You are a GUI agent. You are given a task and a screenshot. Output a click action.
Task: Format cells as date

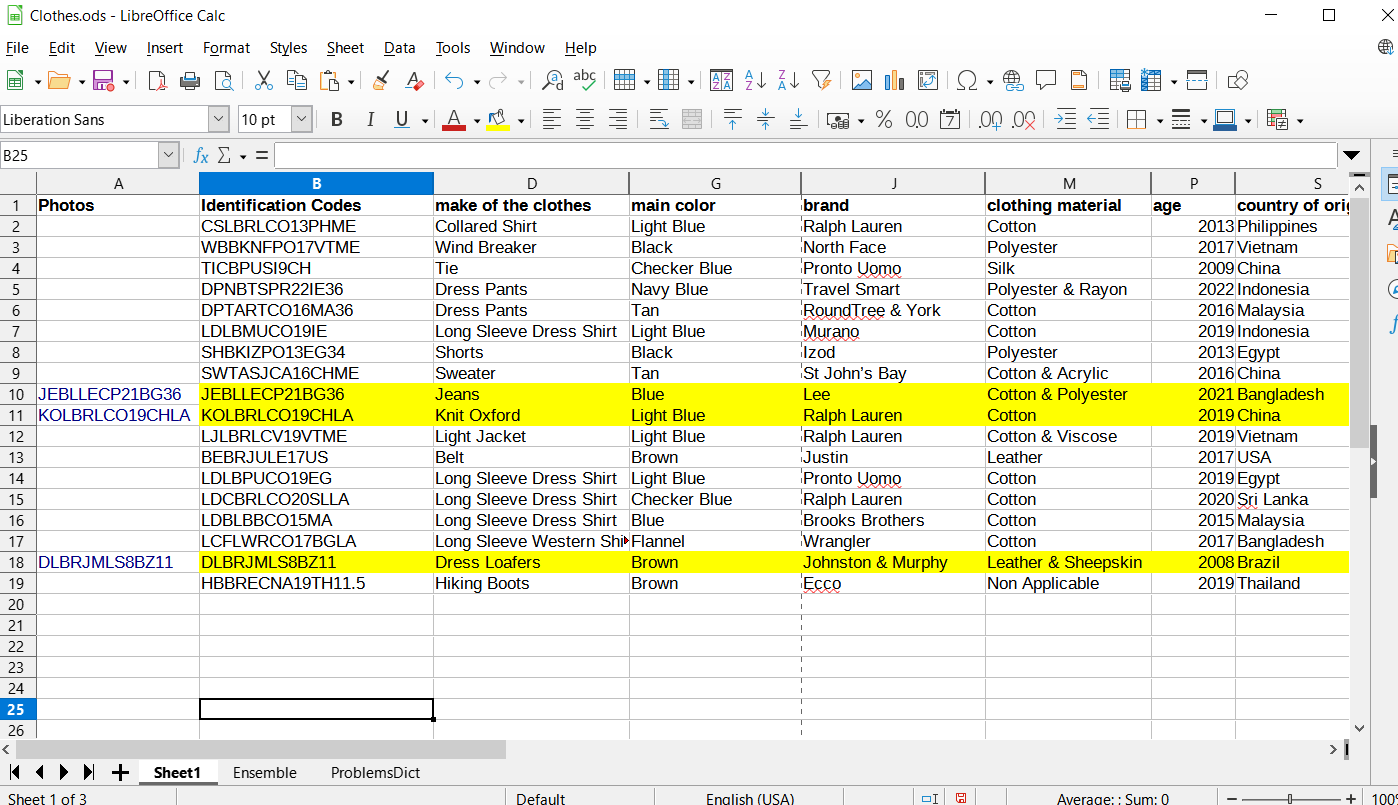tap(950, 120)
